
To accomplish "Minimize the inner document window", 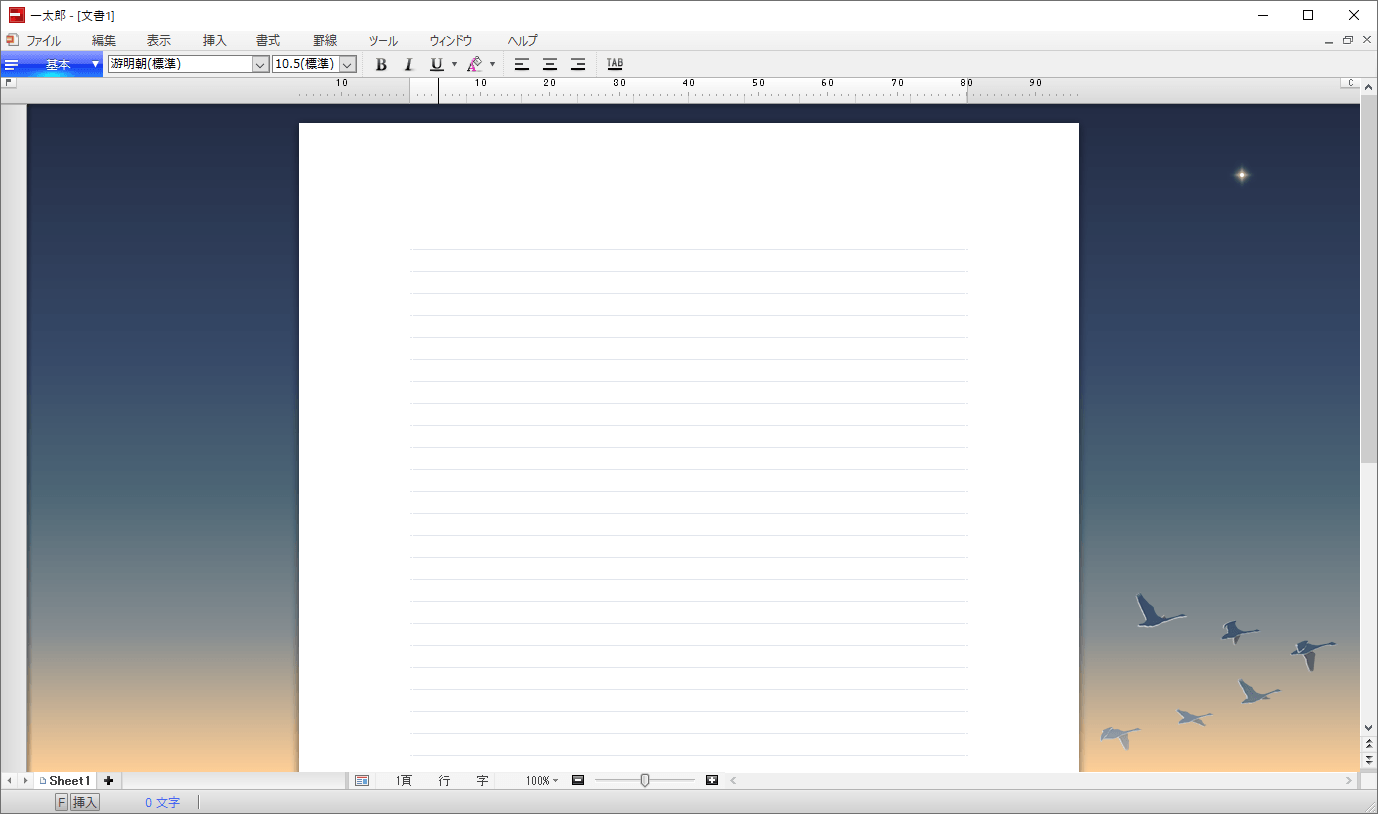I will (1328, 41).
